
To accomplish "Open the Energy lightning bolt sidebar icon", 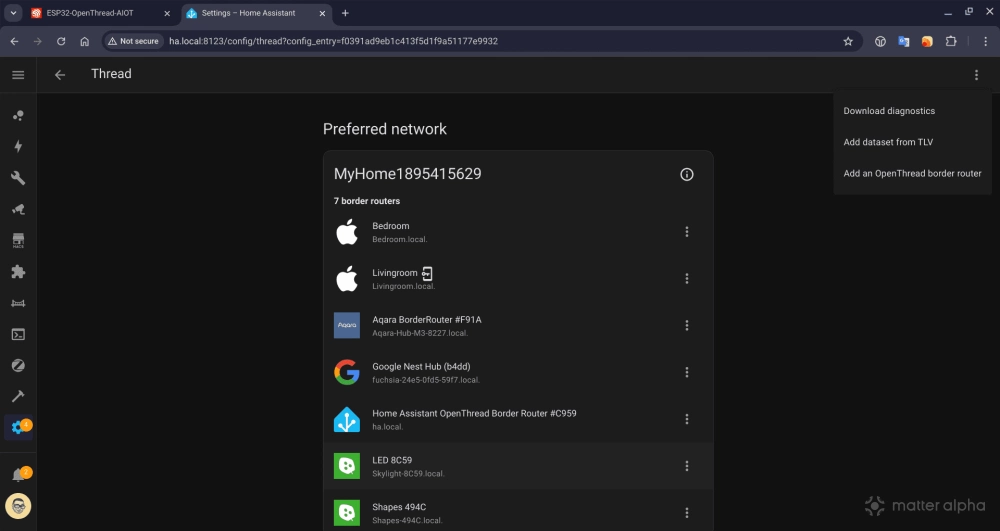I will point(18,147).
